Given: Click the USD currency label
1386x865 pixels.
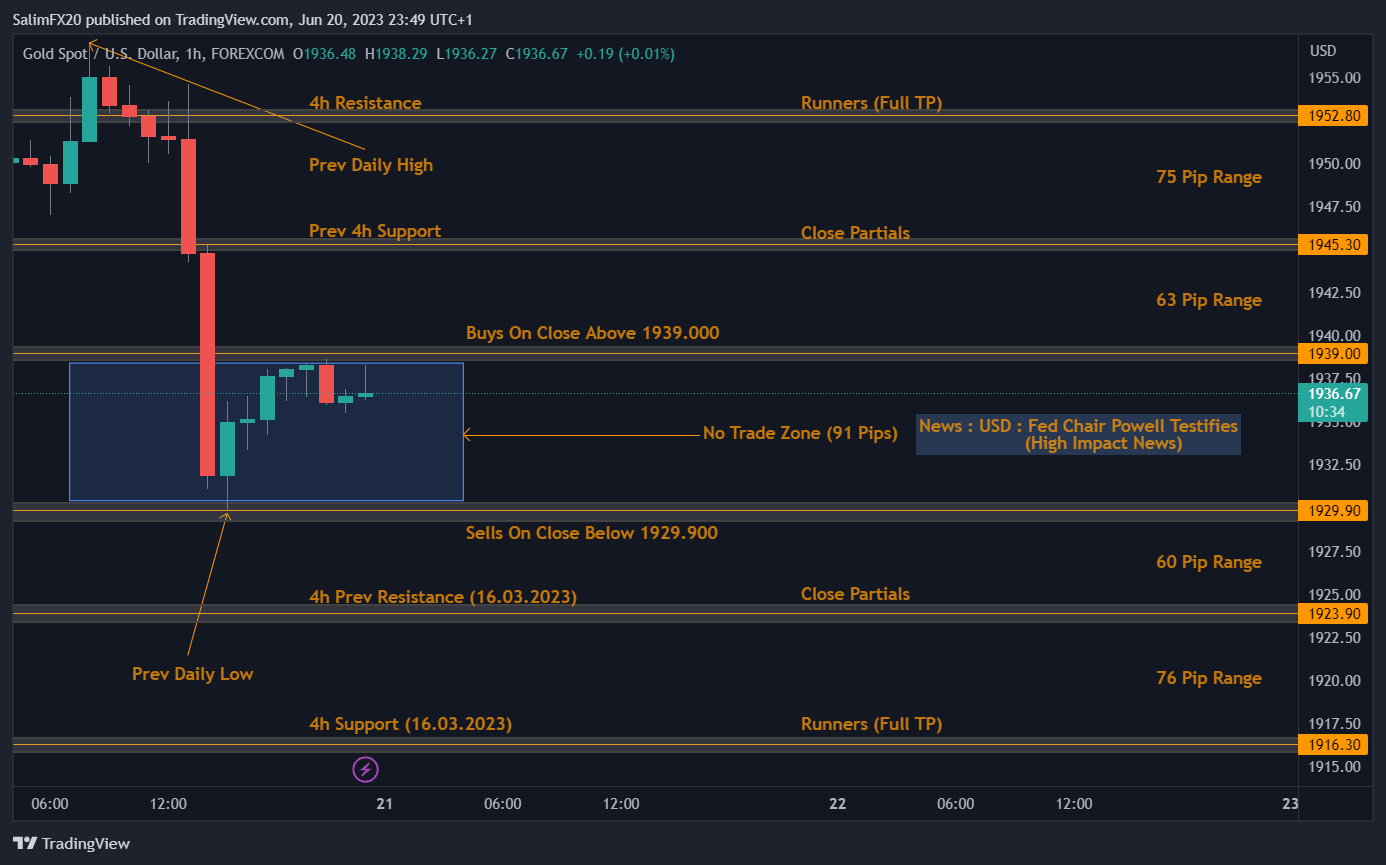Looking at the screenshot, I should pyautogui.click(x=1323, y=51).
